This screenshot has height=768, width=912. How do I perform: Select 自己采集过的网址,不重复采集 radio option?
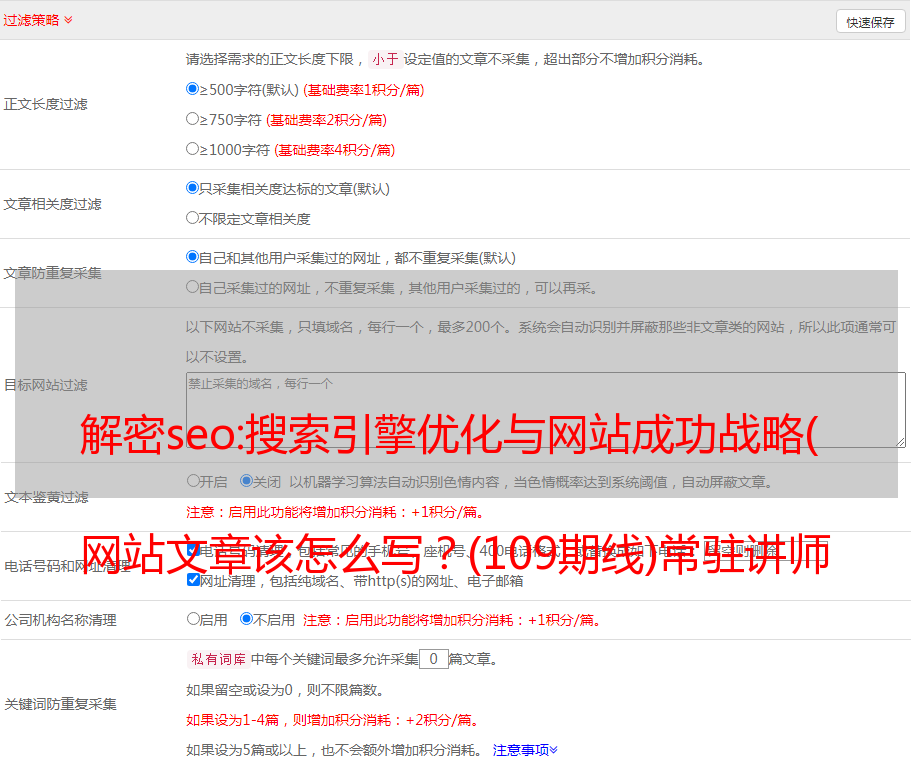(193, 287)
